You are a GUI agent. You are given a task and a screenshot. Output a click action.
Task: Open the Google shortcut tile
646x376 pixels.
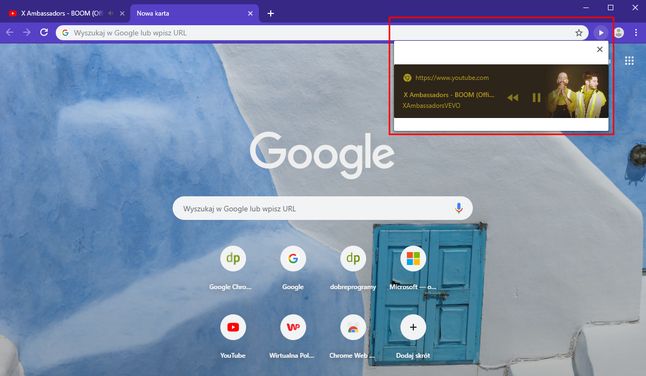click(x=293, y=268)
